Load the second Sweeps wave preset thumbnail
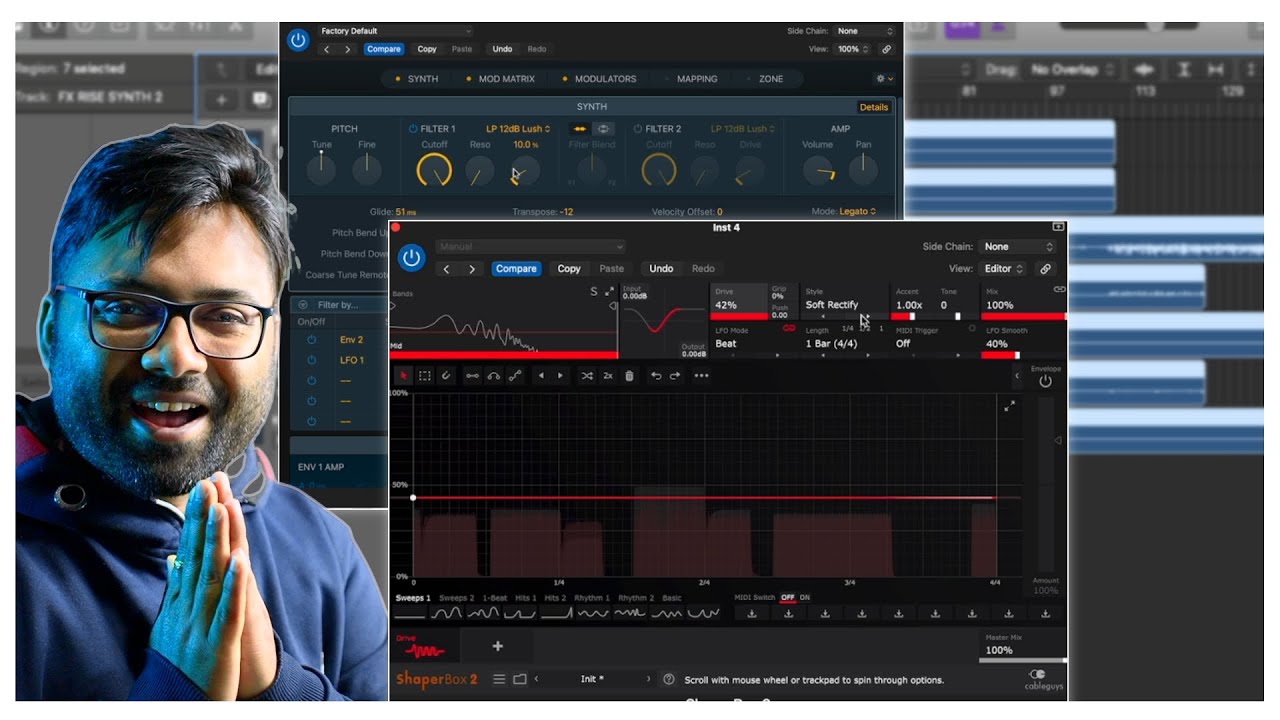This screenshot has height=720, width=1280. coord(446,613)
